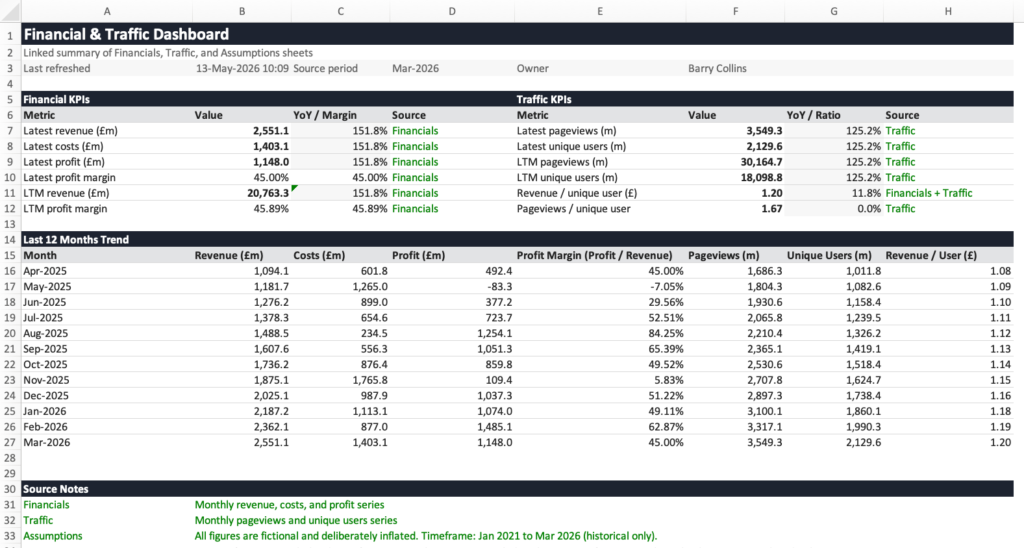Select the 45.89% LTM profit margin value in column B
Screen dimensions: 1024x548
click(x=271, y=209)
